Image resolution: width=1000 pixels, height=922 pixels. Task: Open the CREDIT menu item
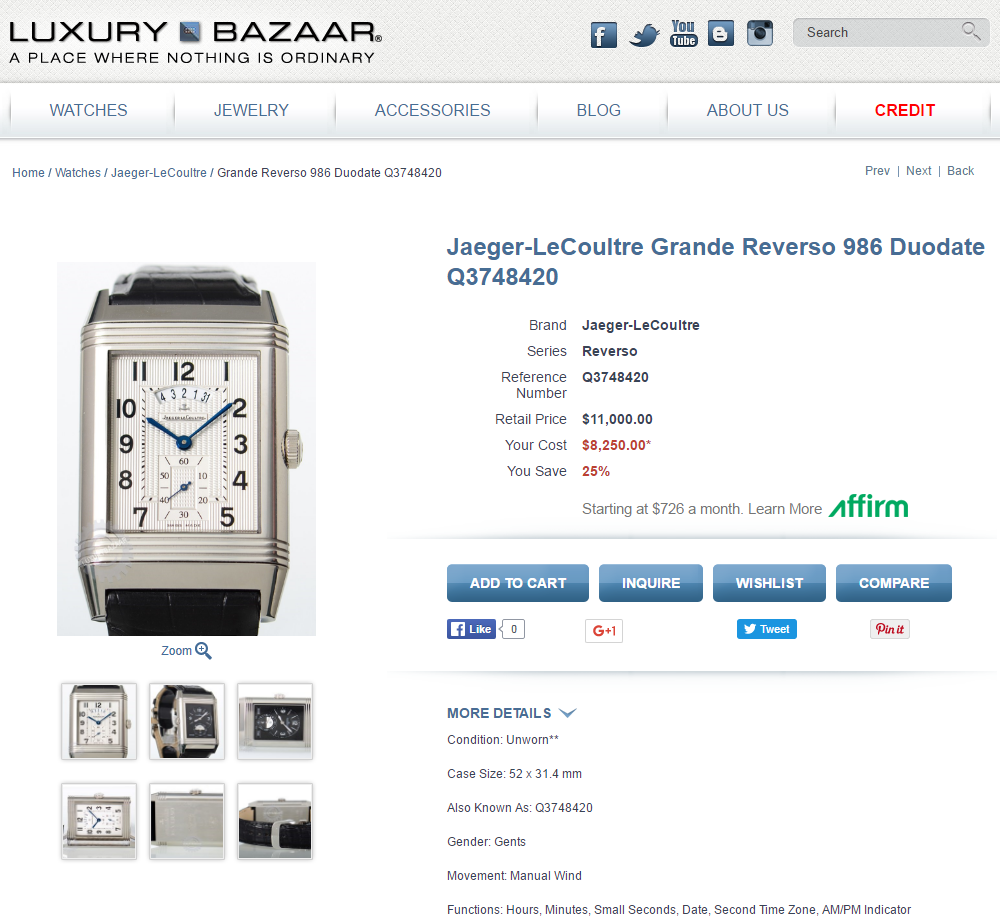tap(904, 110)
